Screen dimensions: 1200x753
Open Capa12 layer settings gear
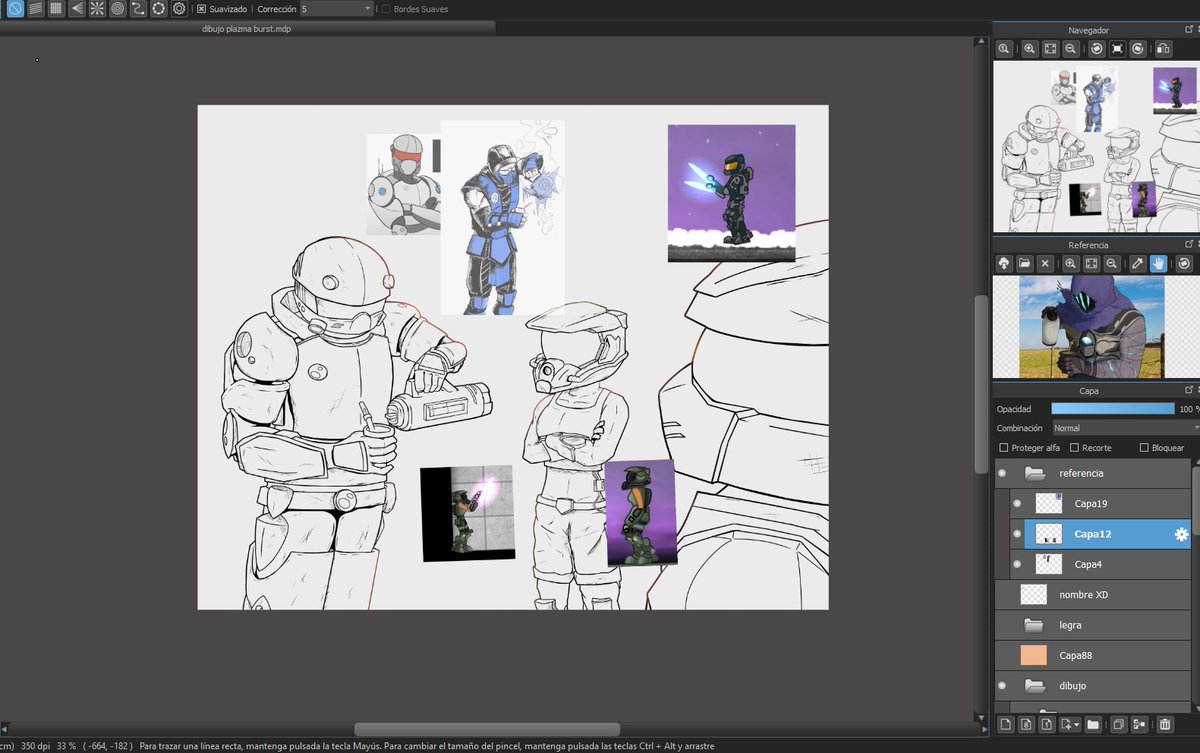point(1181,534)
